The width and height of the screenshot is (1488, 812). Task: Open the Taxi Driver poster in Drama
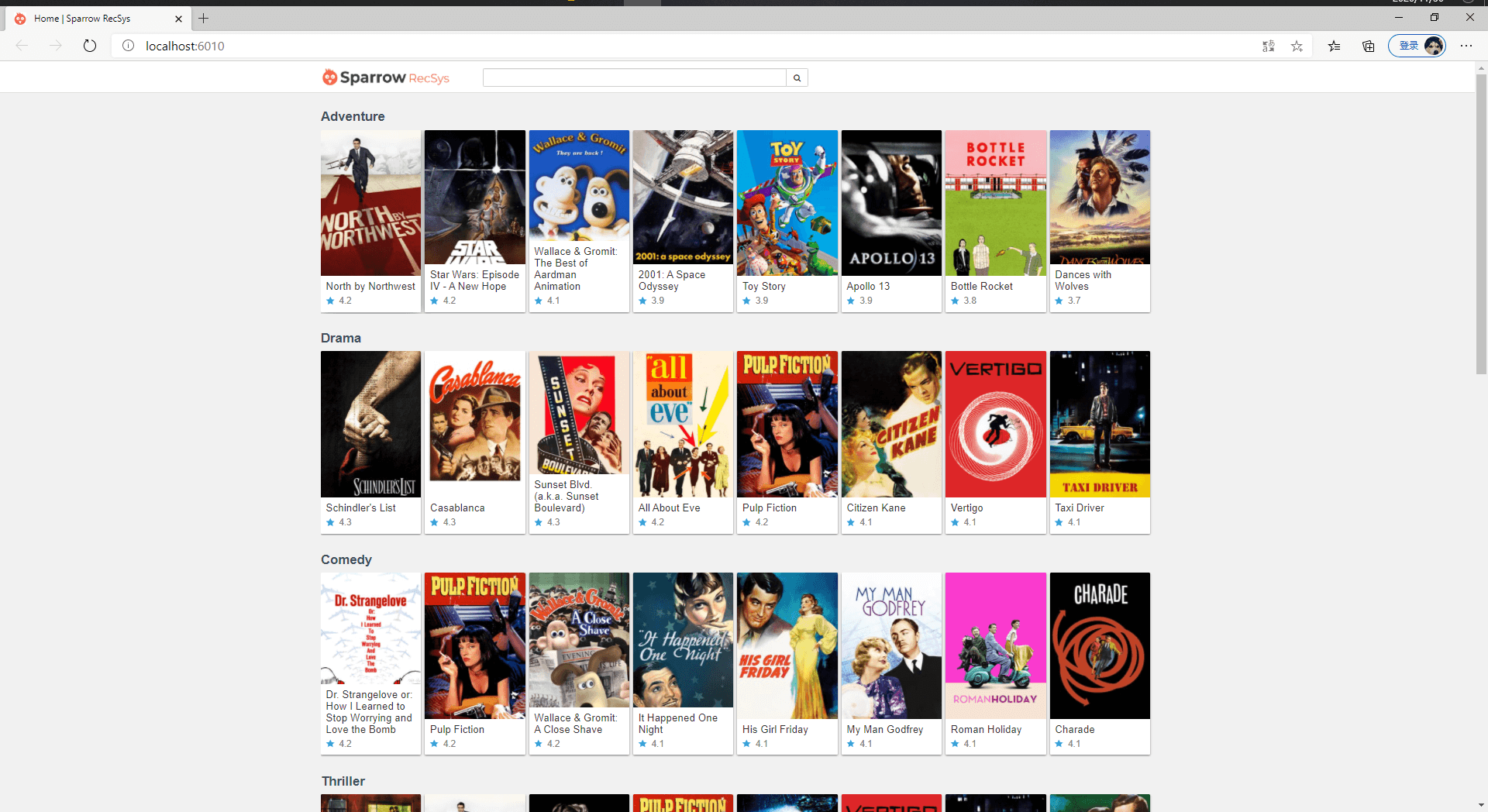1100,424
